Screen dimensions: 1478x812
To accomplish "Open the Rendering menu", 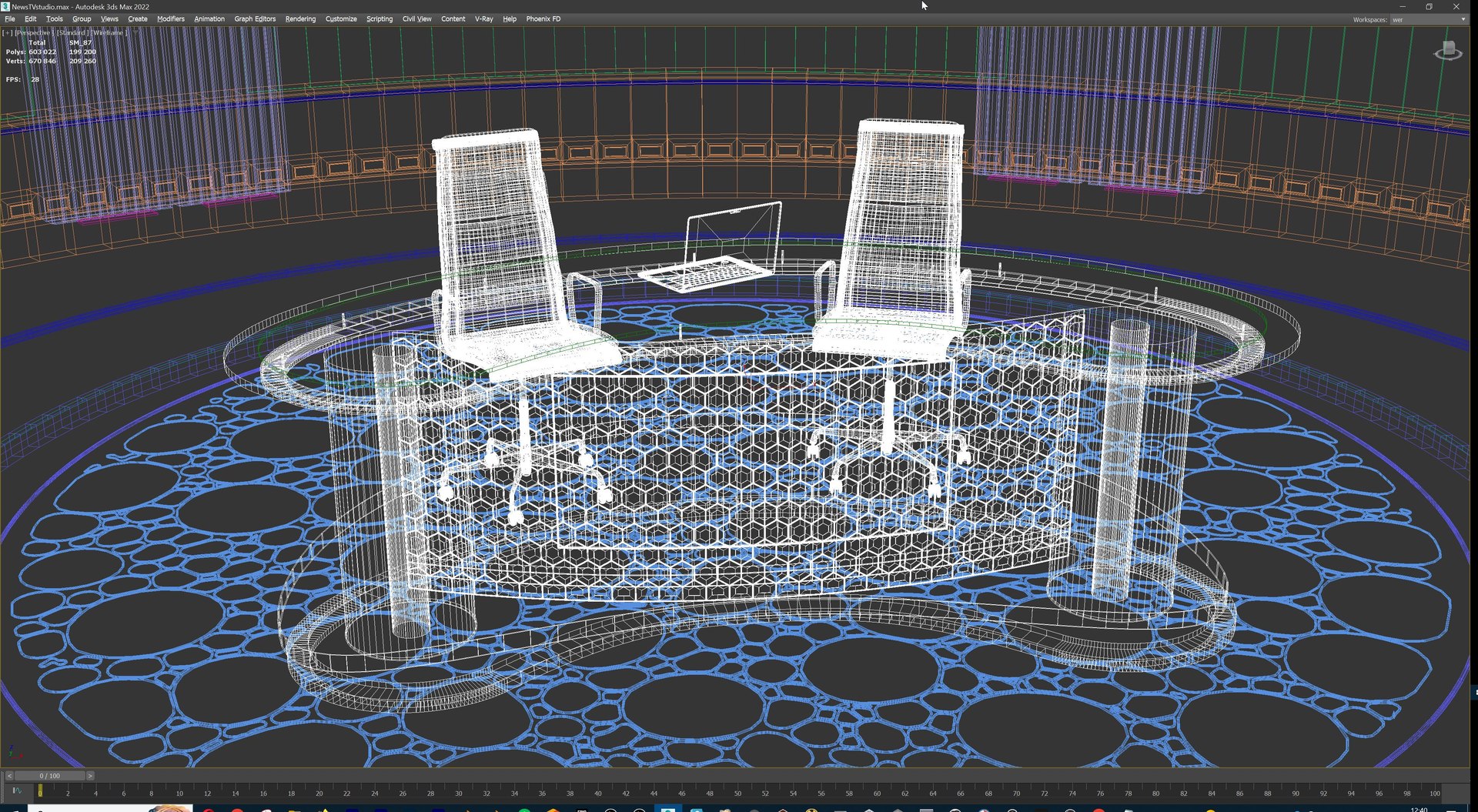I will 300,18.
